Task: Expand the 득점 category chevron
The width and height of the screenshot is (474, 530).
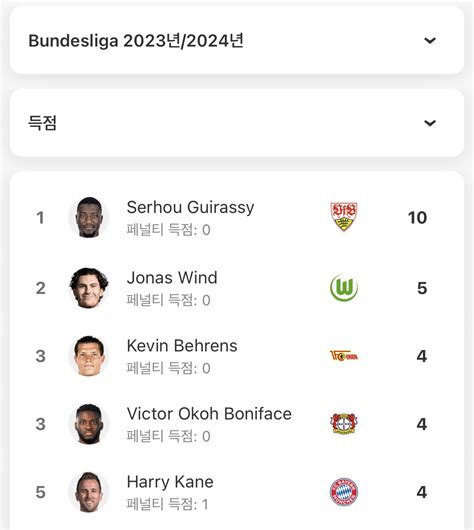Action: [x=430, y=123]
